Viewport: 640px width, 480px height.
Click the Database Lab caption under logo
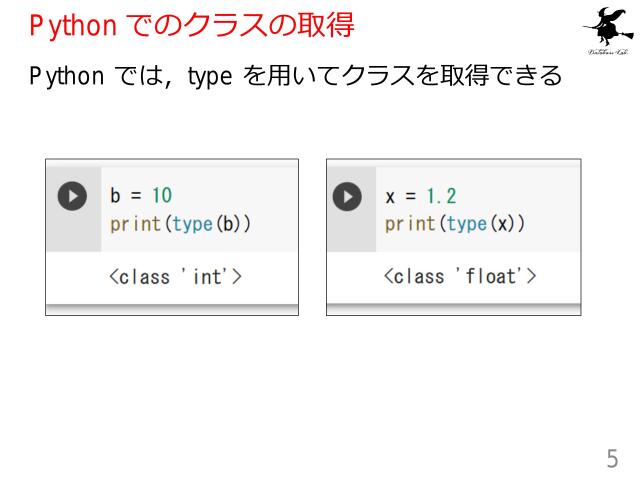click(x=608, y=52)
